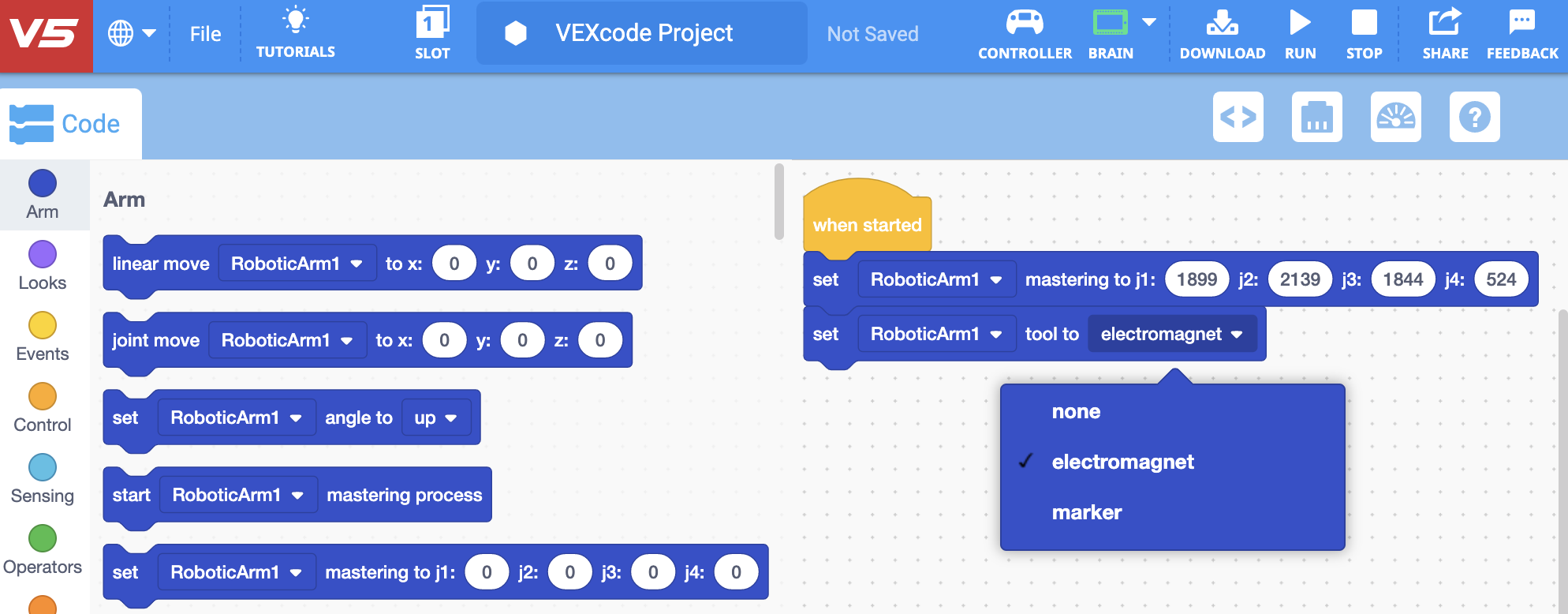1568x614 pixels.
Task: Select the Operators block category
Action: pyautogui.click(x=43, y=550)
